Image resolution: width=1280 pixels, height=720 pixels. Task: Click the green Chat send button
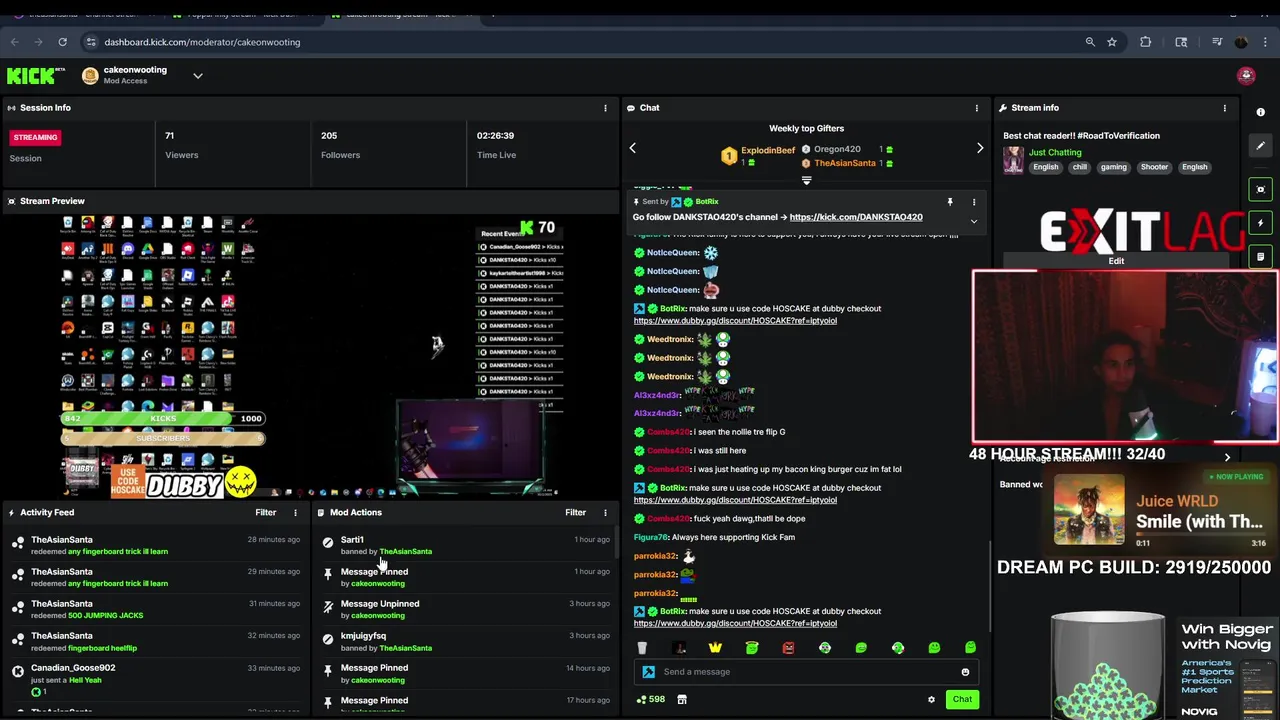click(962, 700)
